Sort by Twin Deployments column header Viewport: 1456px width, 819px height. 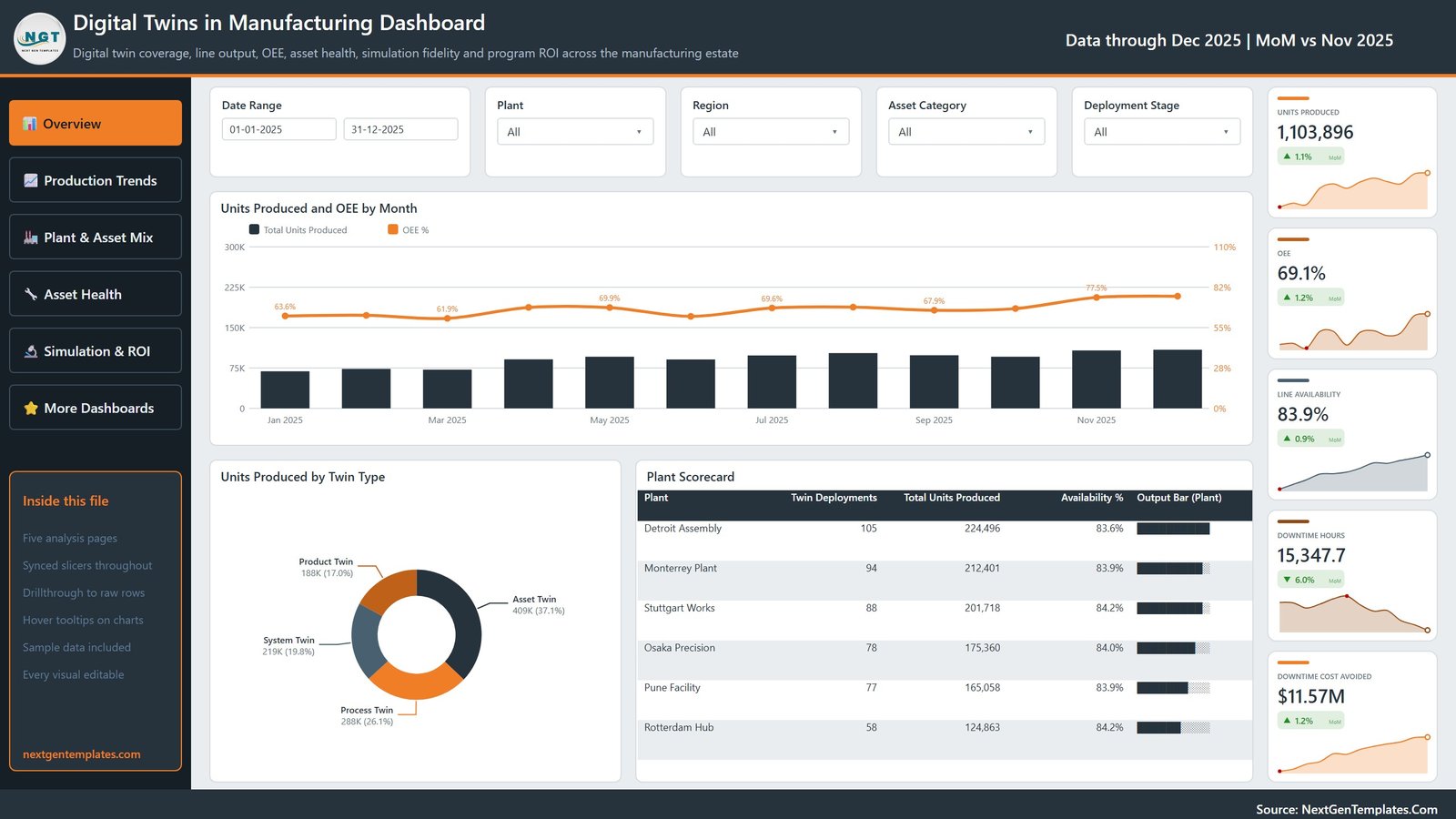pyautogui.click(x=834, y=498)
